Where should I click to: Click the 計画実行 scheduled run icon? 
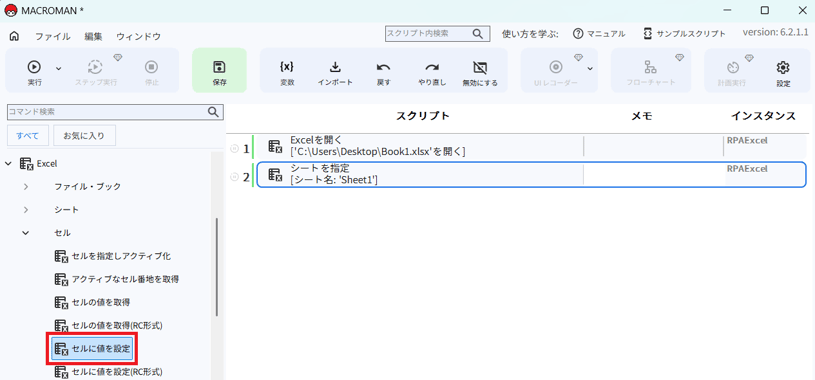click(x=732, y=73)
